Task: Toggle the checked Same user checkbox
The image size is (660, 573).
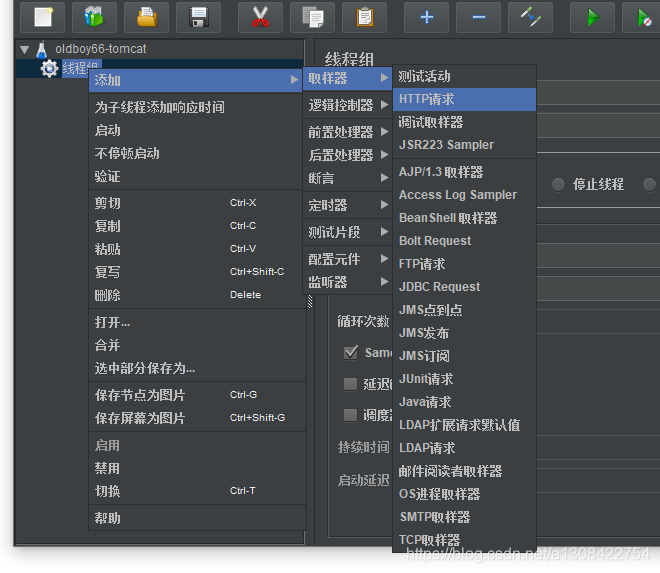Action: coord(351,352)
